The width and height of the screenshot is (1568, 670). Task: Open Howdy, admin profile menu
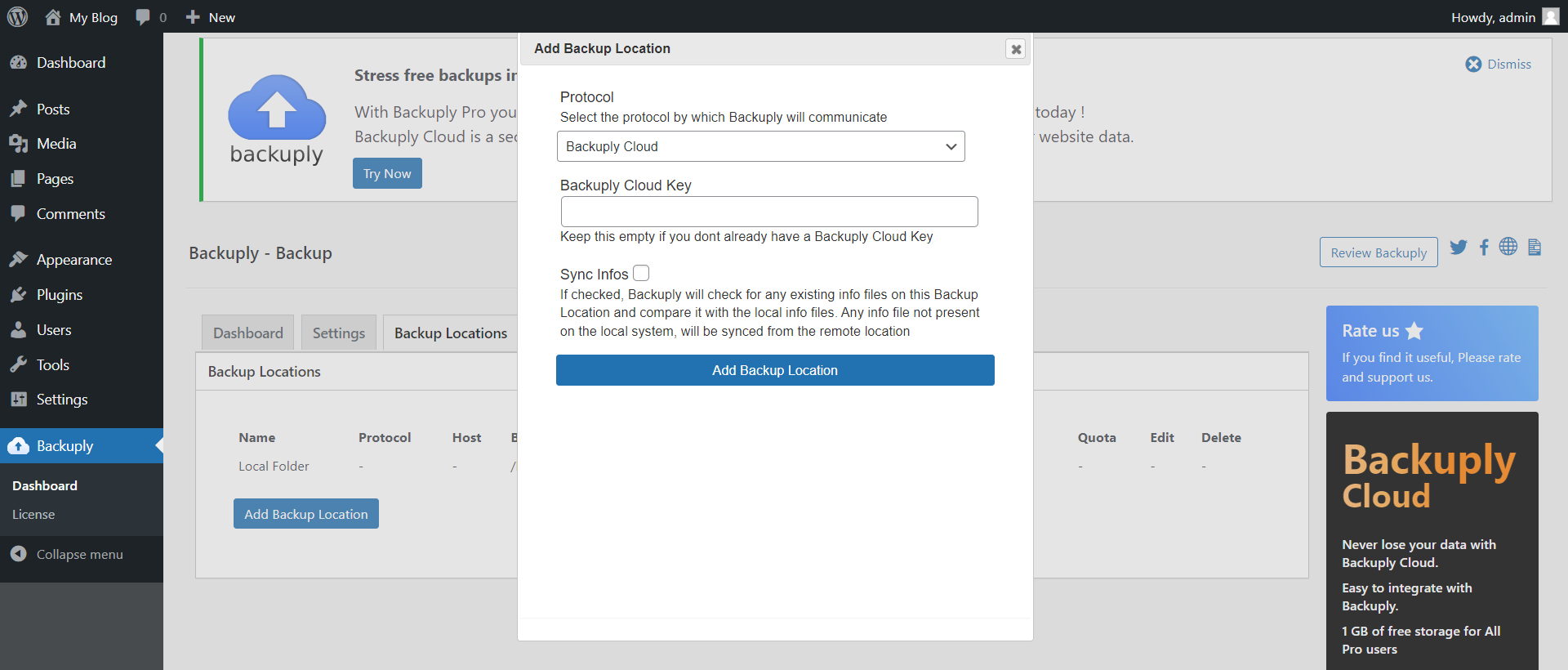coord(1505,17)
